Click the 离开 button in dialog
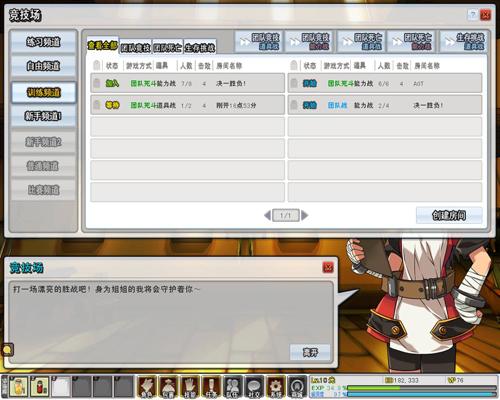Image resolution: width=500 pixels, height=400 pixels. (x=310, y=352)
